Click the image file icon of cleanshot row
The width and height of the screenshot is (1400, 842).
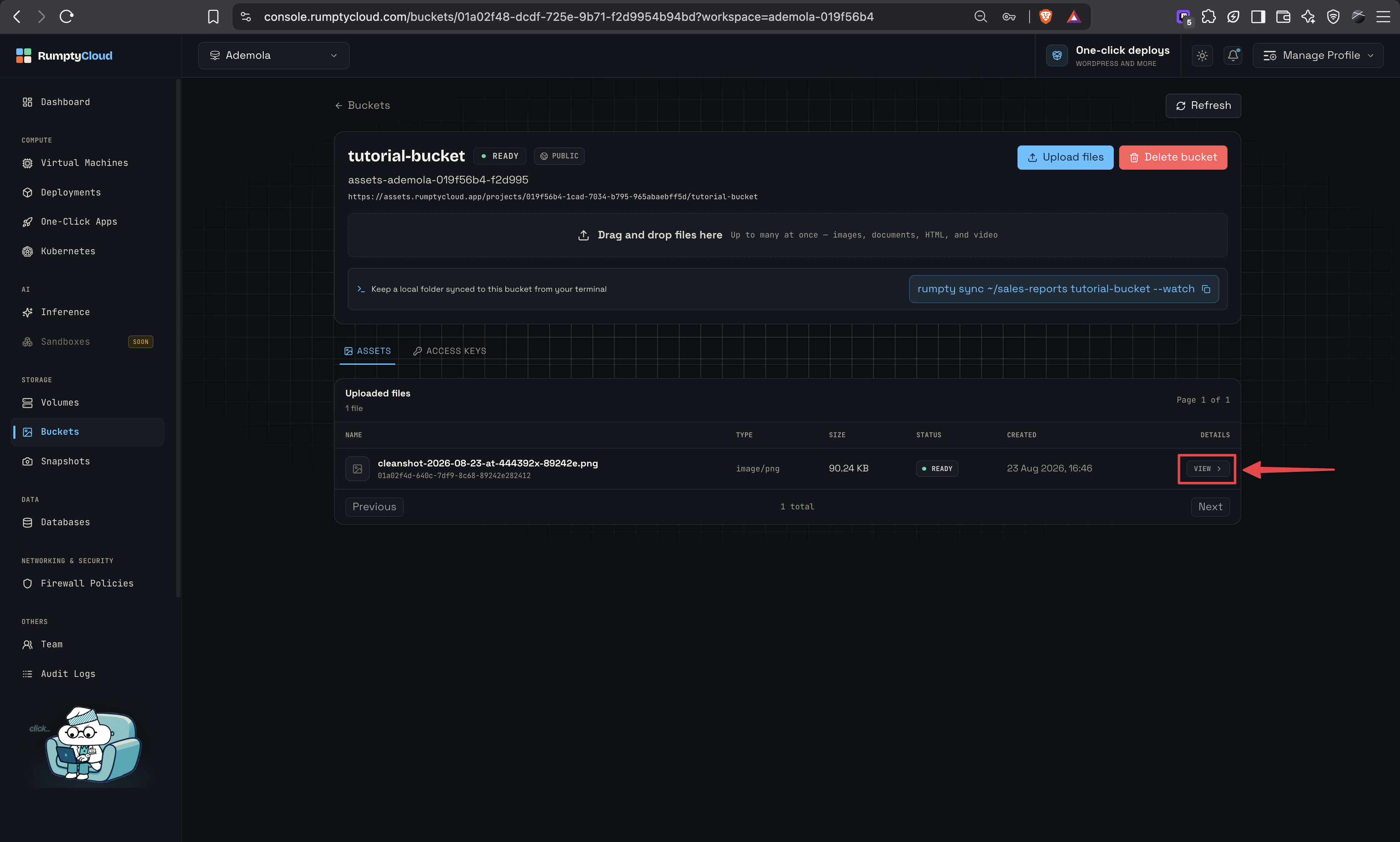point(357,469)
